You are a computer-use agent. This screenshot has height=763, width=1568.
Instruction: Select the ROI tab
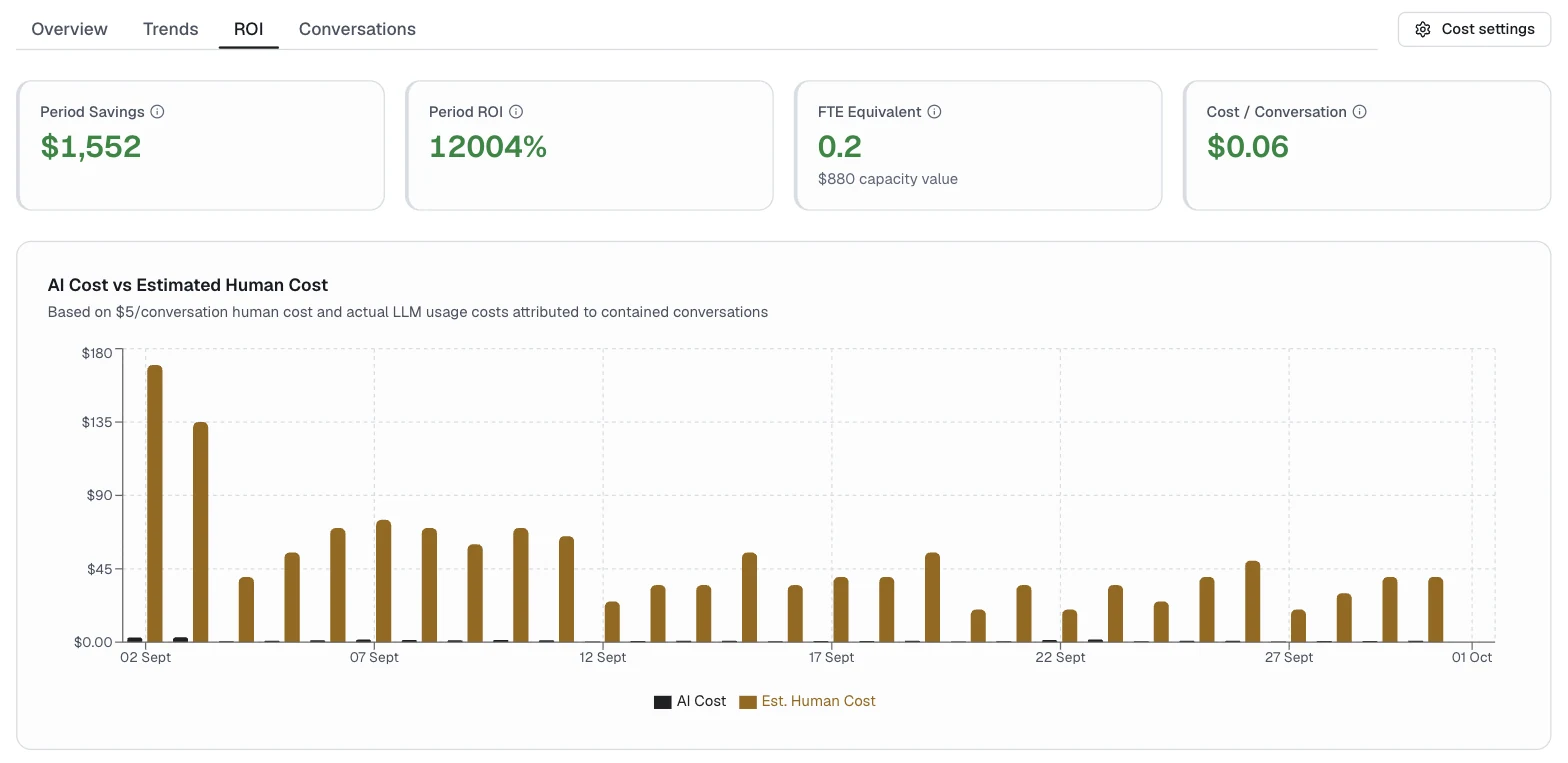(x=248, y=29)
